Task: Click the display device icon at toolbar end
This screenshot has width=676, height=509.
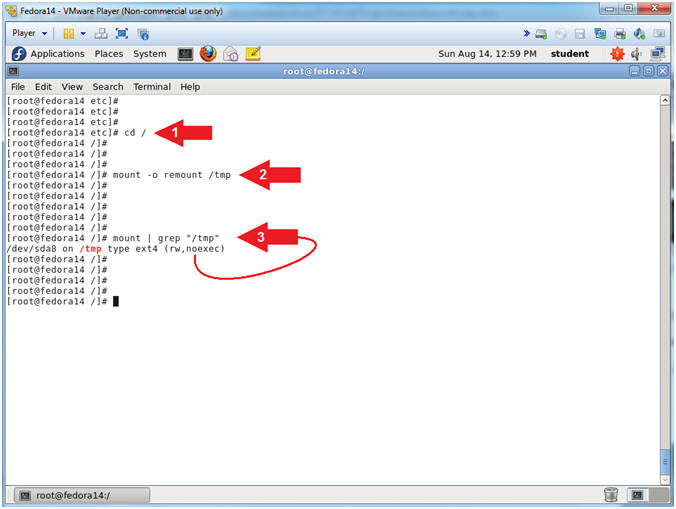Action: [x=659, y=34]
